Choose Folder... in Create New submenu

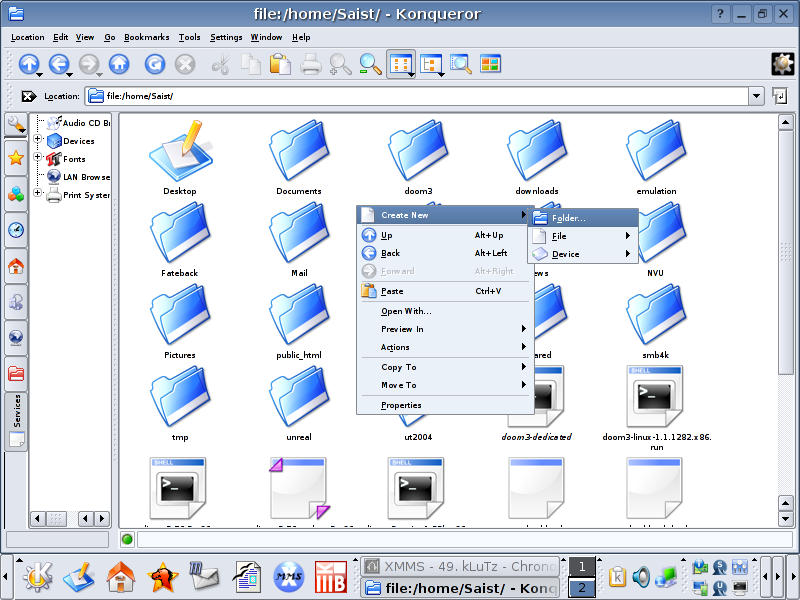click(x=568, y=218)
